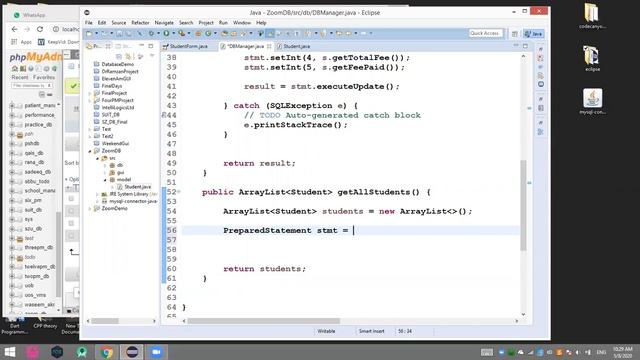Click Collapse All in Package Explorer
This screenshot has height=360, width=640.
[119, 56]
